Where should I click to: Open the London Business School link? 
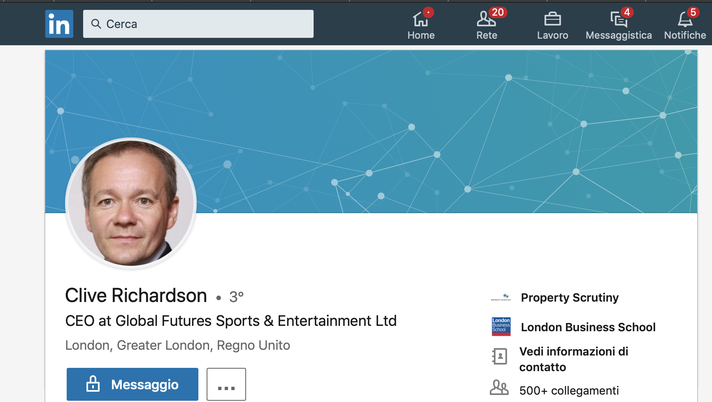tap(588, 327)
